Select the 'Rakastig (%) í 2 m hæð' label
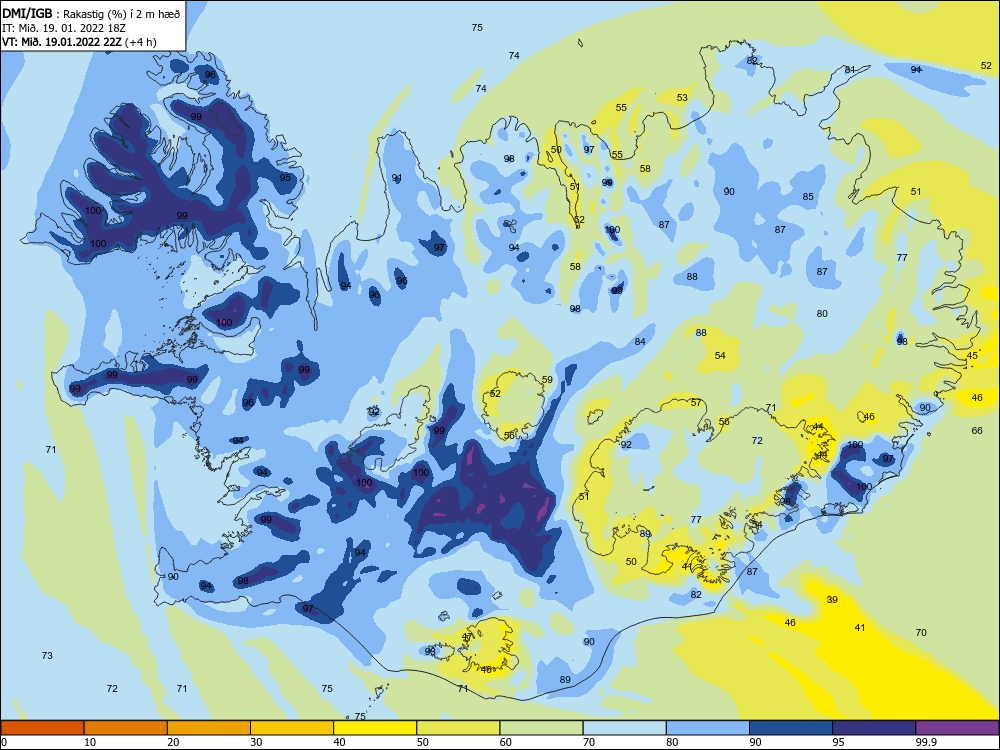 click(121, 13)
